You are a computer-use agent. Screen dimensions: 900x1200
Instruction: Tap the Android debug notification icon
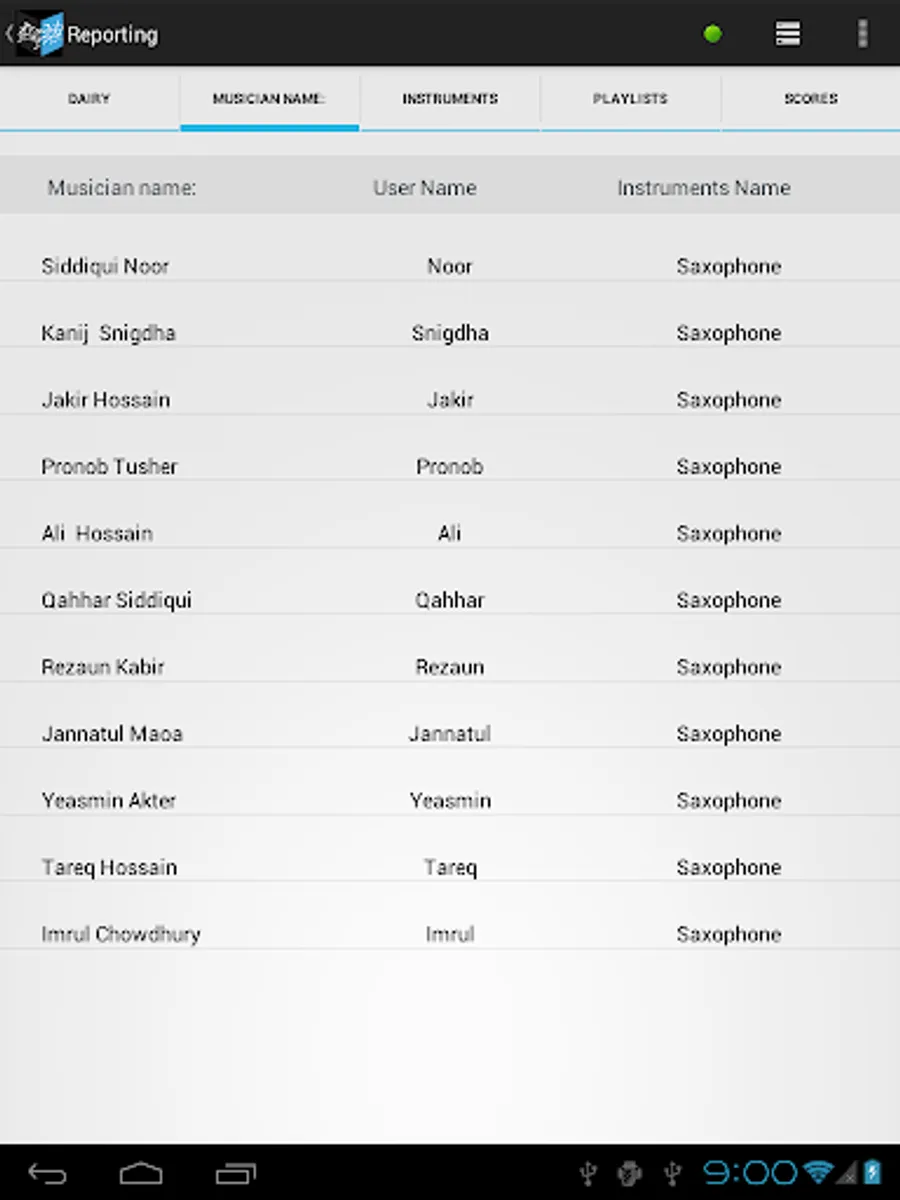629,1172
